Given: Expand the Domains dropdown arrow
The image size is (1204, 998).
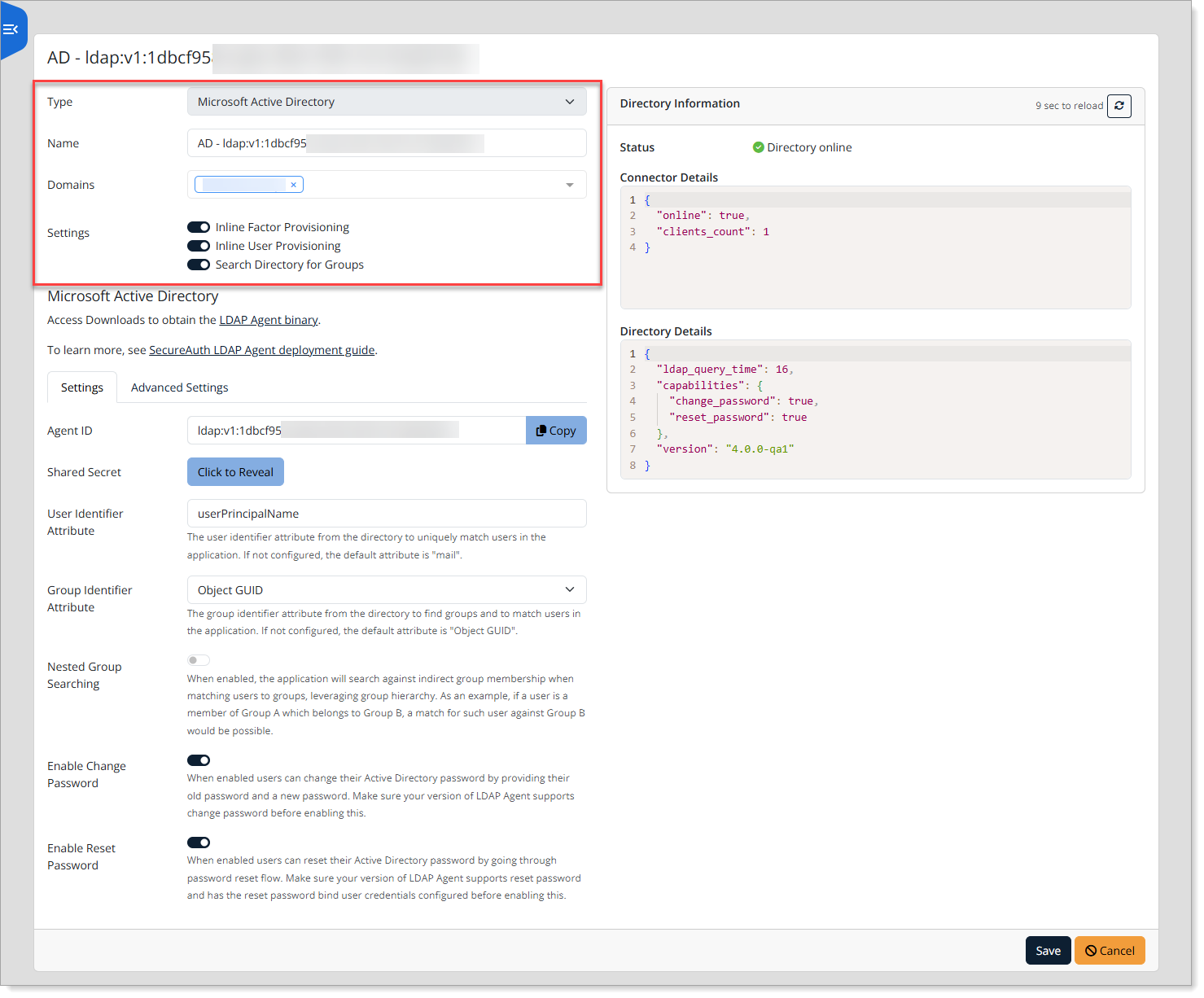Looking at the screenshot, I should coord(570,185).
